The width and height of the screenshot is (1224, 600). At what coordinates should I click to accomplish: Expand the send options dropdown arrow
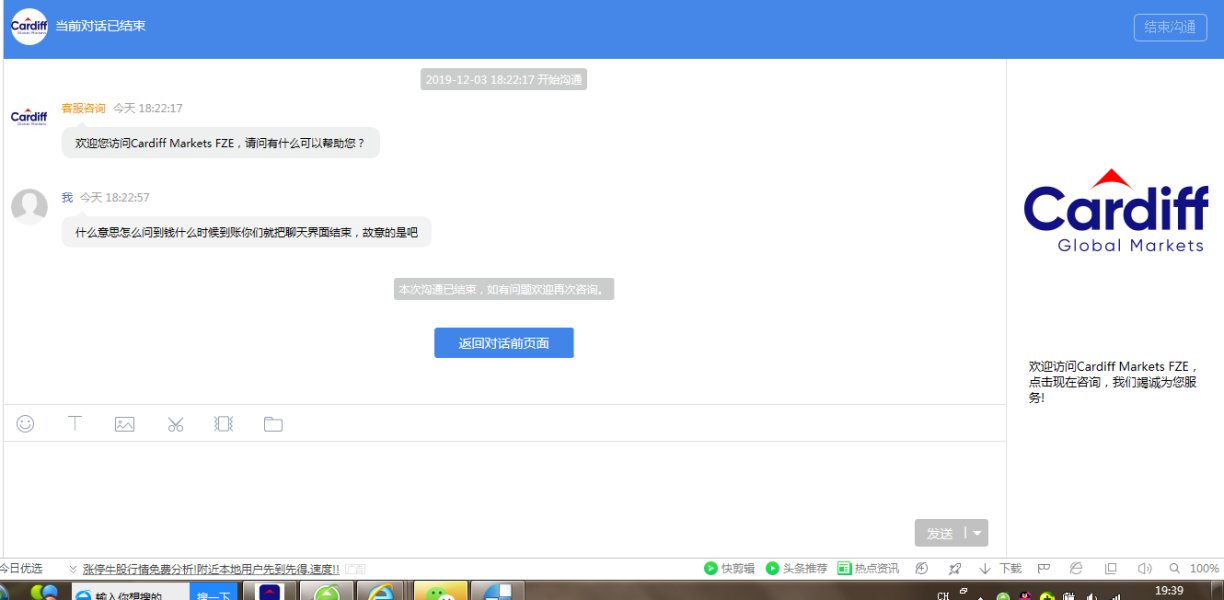click(x=977, y=533)
